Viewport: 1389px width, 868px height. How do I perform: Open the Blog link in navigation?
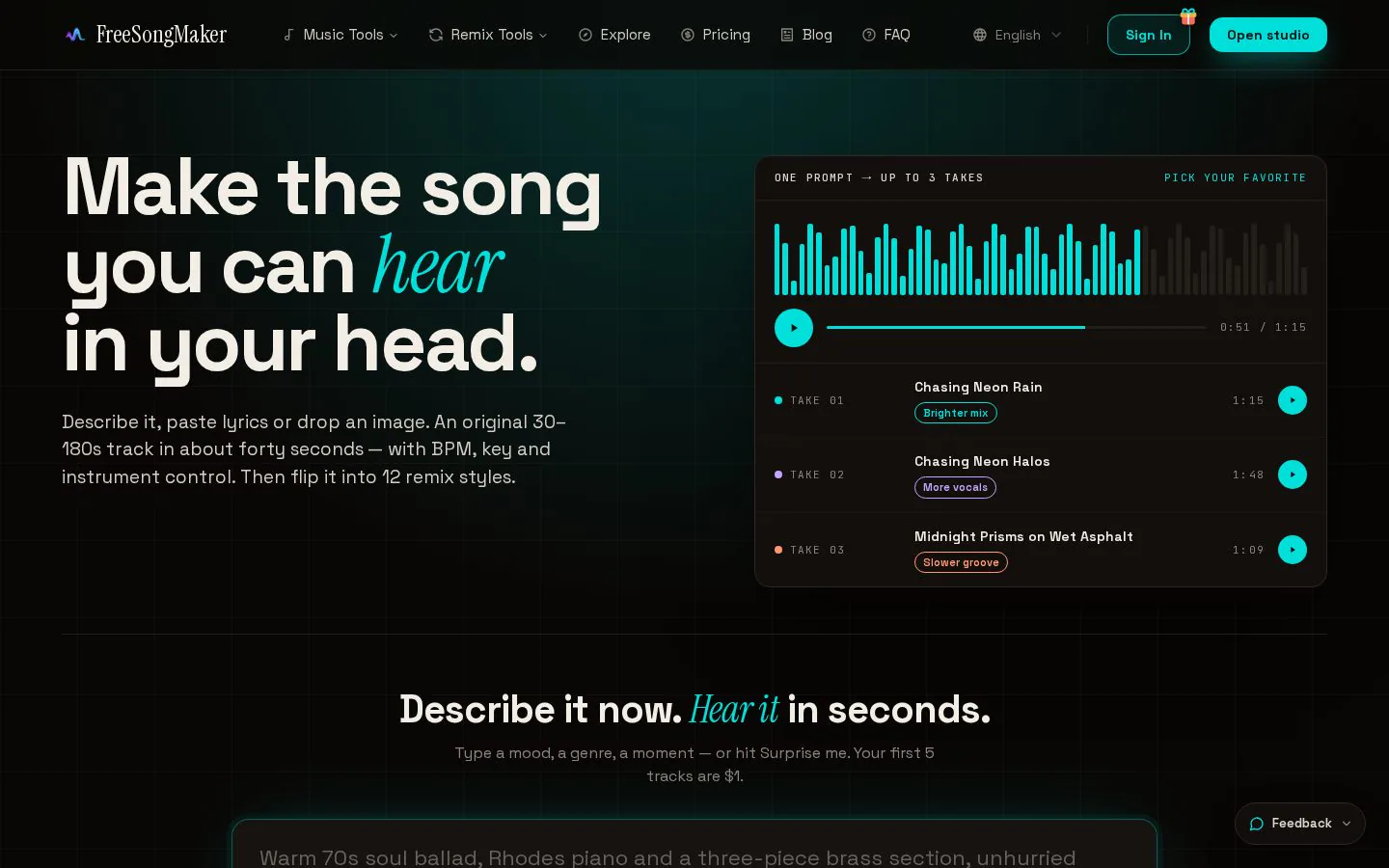[806, 35]
